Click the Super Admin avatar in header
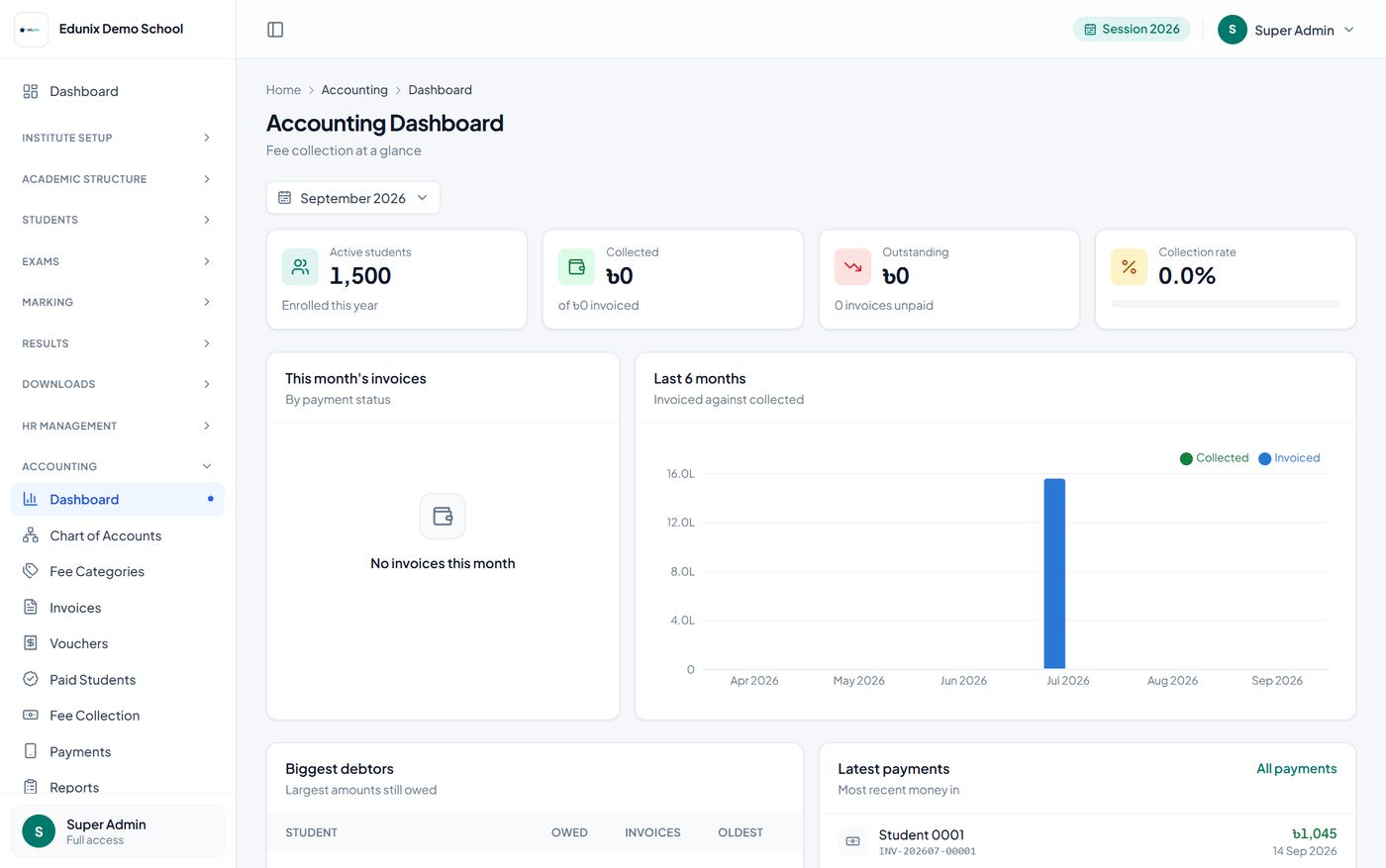 (1232, 30)
